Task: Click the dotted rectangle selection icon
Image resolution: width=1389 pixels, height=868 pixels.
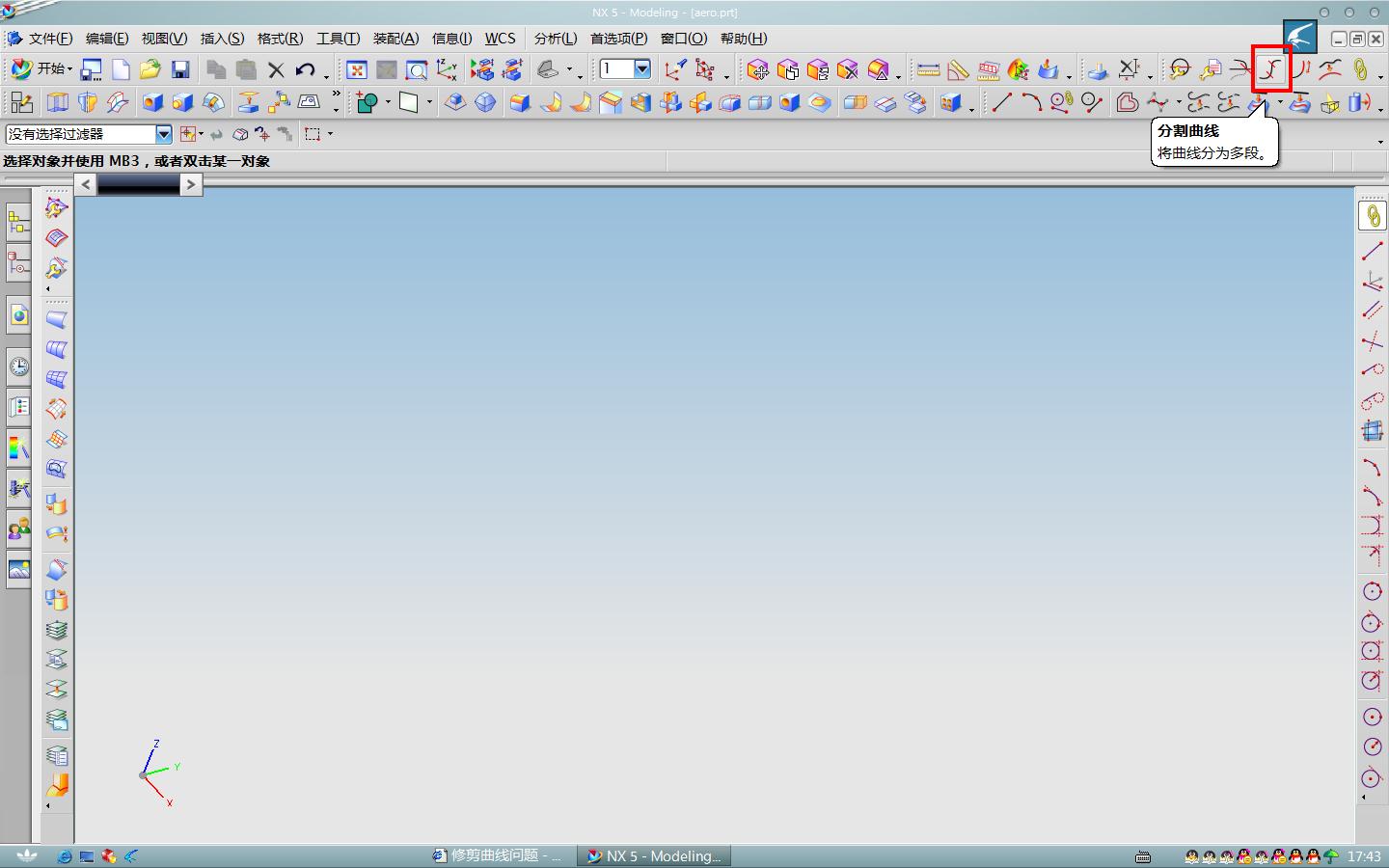Action: (312, 134)
